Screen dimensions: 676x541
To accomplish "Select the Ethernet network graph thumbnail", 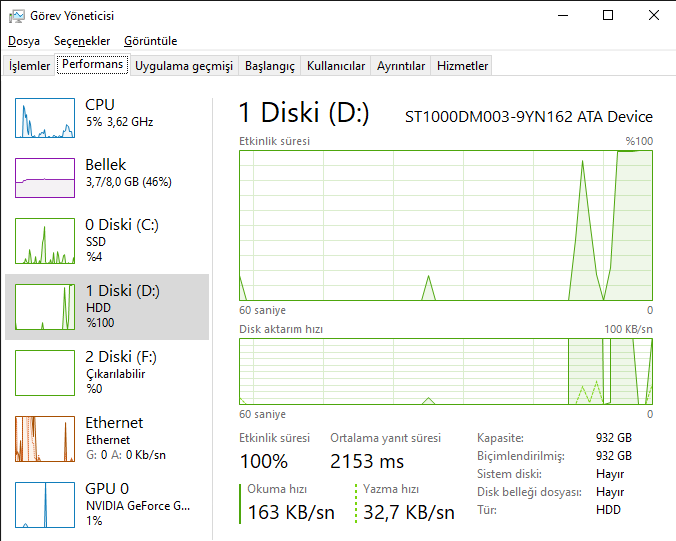I will (45, 438).
